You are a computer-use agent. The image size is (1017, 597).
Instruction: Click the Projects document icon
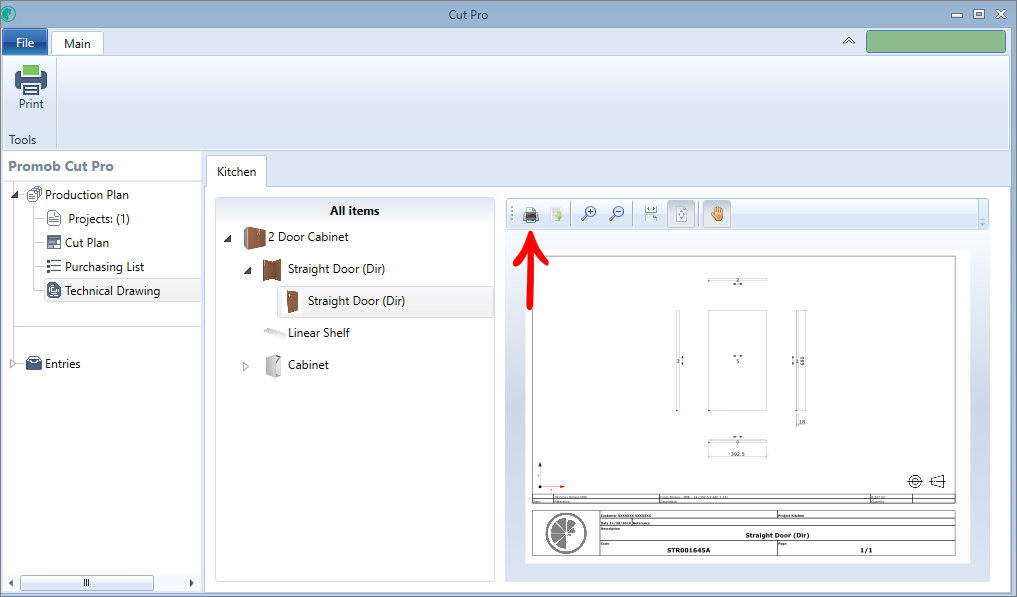coord(54,218)
